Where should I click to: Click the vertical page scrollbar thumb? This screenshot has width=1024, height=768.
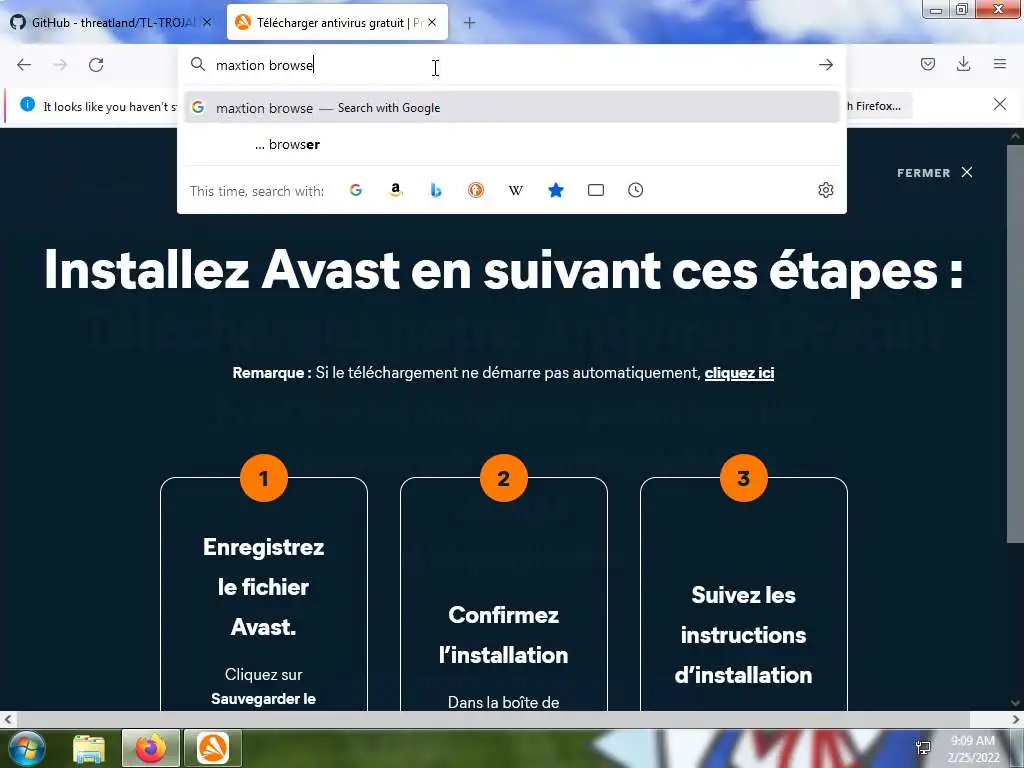click(x=1015, y=343)
